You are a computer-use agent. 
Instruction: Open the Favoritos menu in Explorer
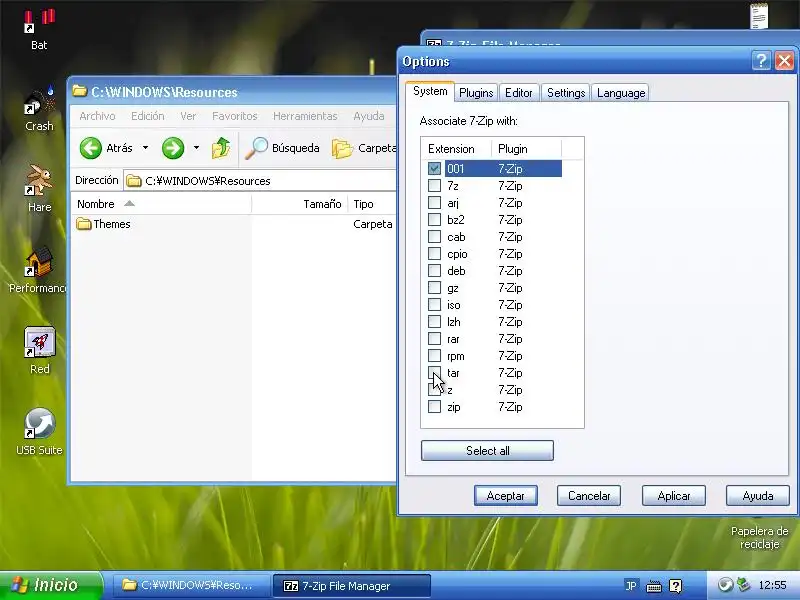[x=235, y=116]
